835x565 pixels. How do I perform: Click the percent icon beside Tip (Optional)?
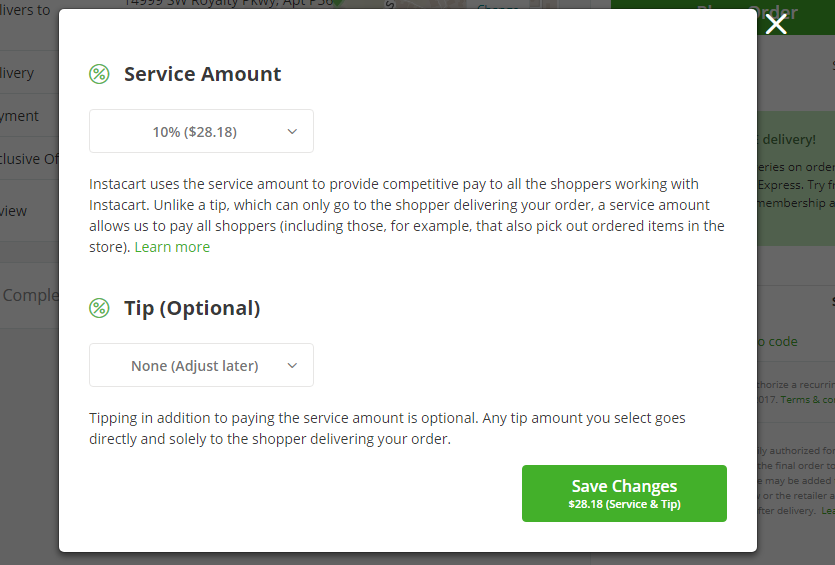pos(99,308)
